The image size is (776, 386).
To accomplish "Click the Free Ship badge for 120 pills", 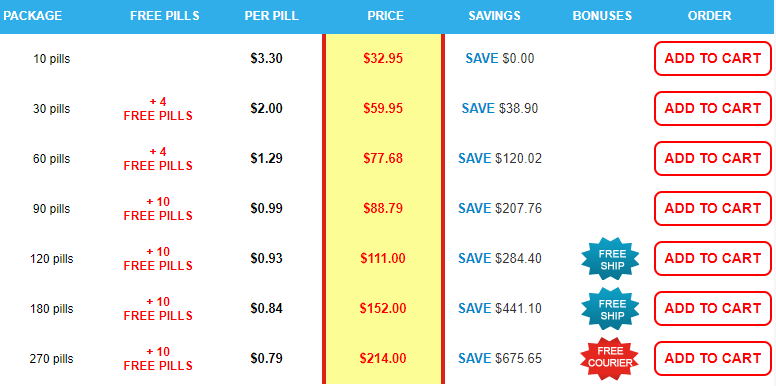I will tap(610, 258).
